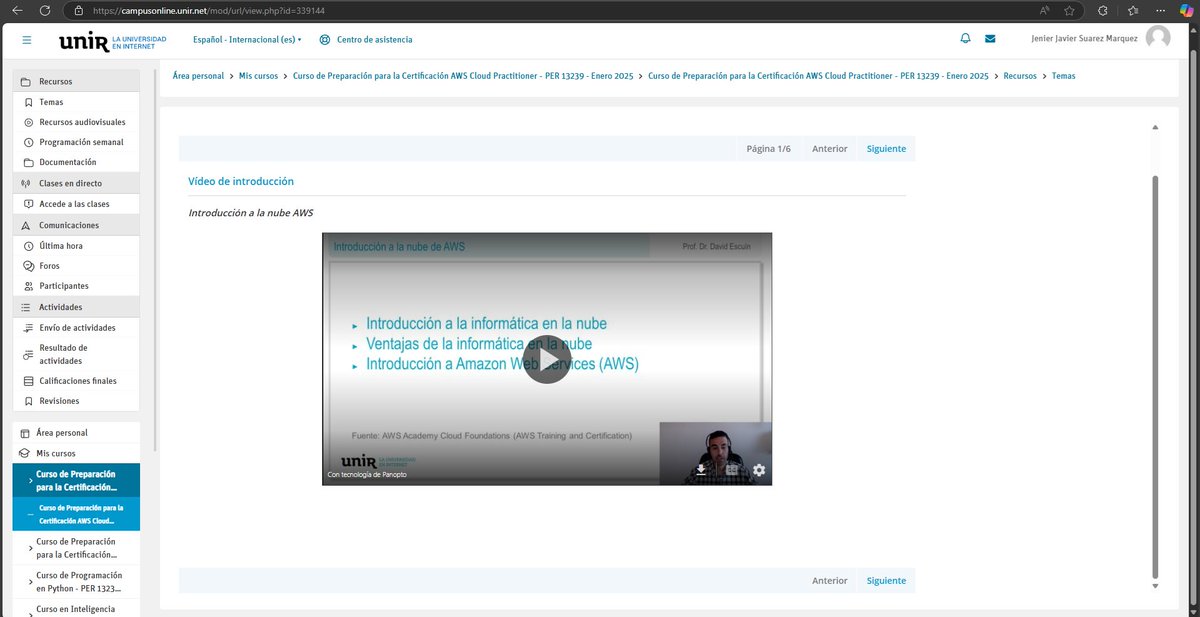Viewport: 1200px width, 617px height.
Task: Open Revisiones in the sidebar
Action: pos(78,401)
